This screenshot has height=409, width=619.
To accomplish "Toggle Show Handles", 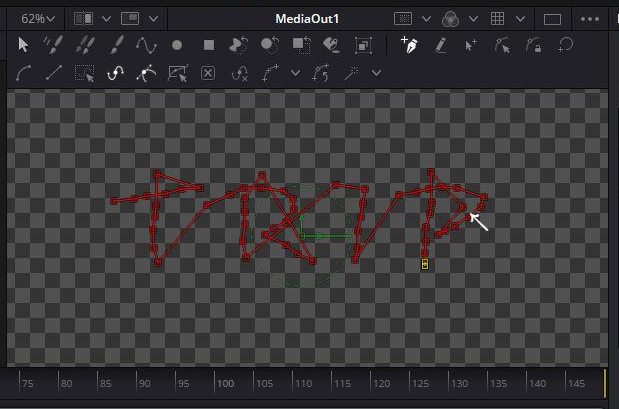I will click(x=146, y=73).
